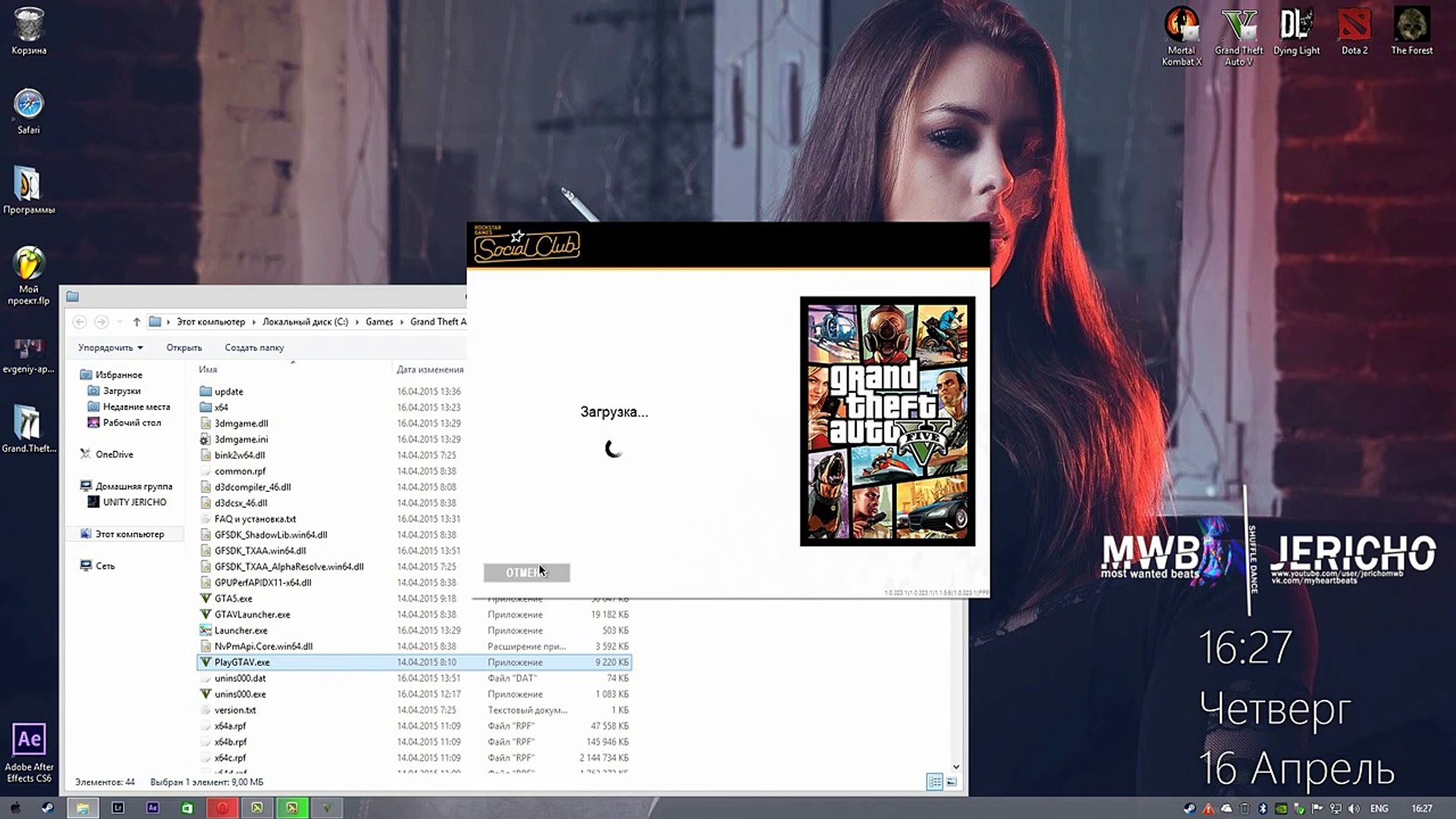The image size is (1456, 819).
Task: Select PlayGTAV.exe in file list
Action: [x=413, y=662]
